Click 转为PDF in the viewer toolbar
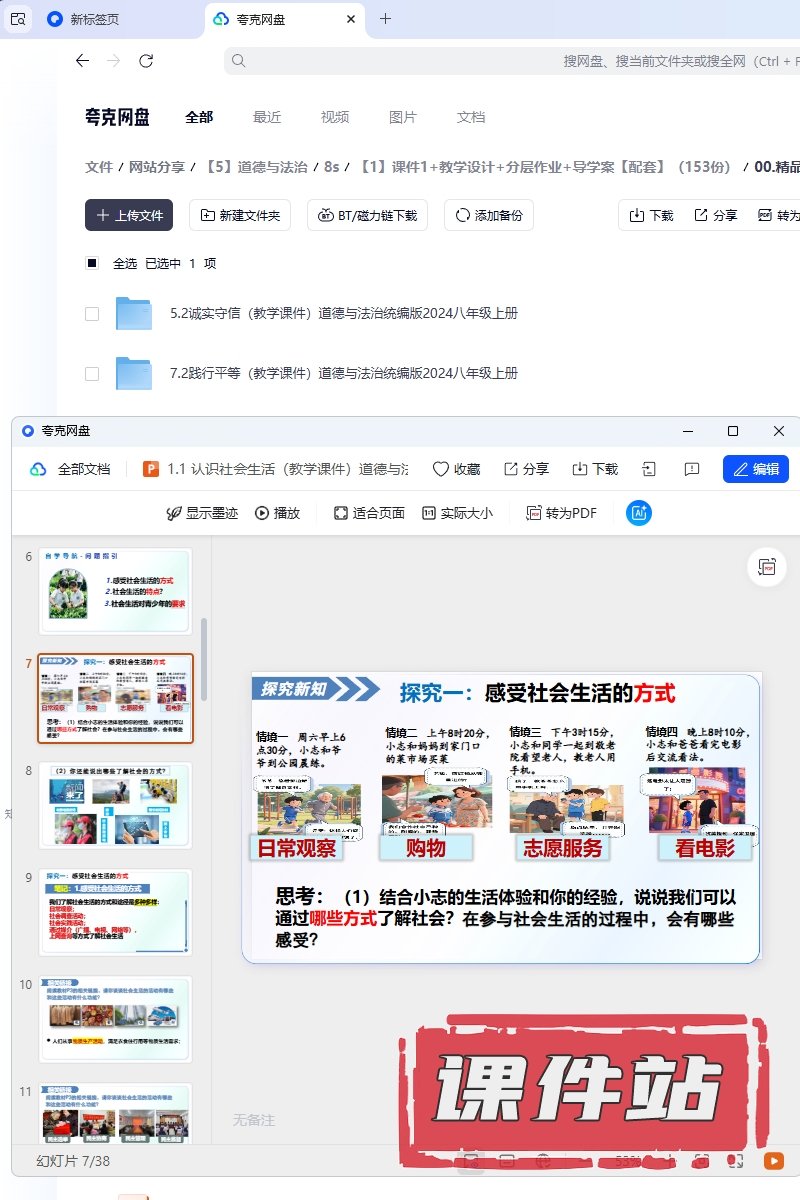This screenshot has width=800, height=1200. 561,513
